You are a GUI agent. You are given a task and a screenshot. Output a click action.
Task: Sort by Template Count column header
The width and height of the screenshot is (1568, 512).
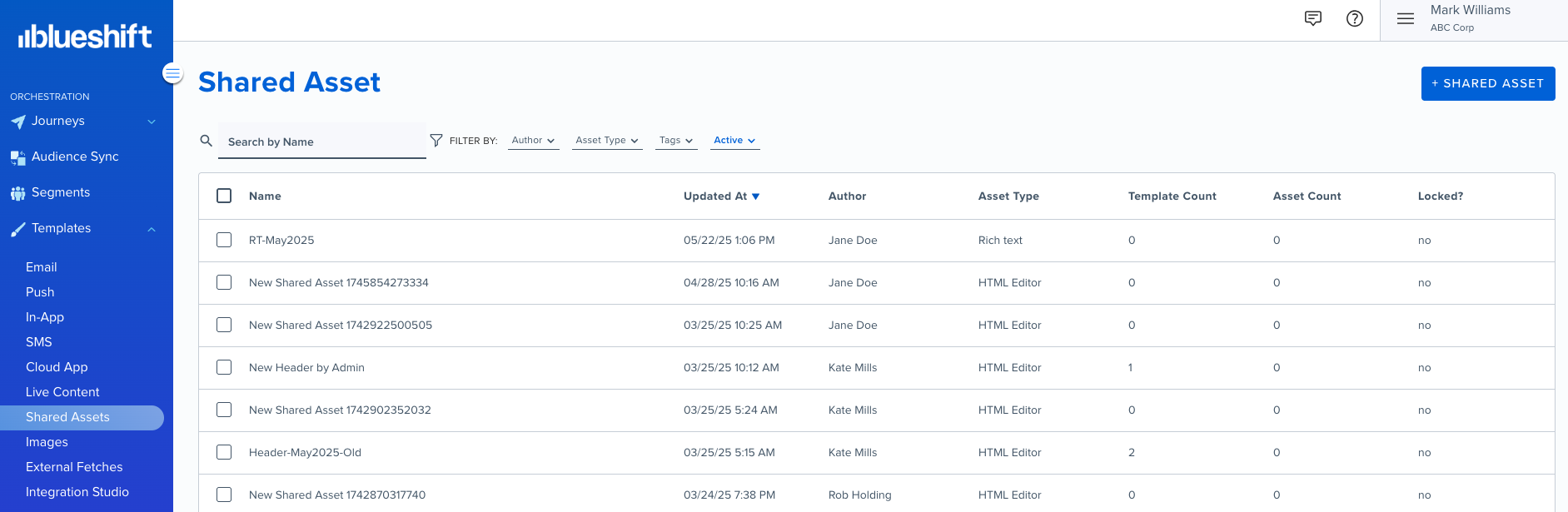1172,196
